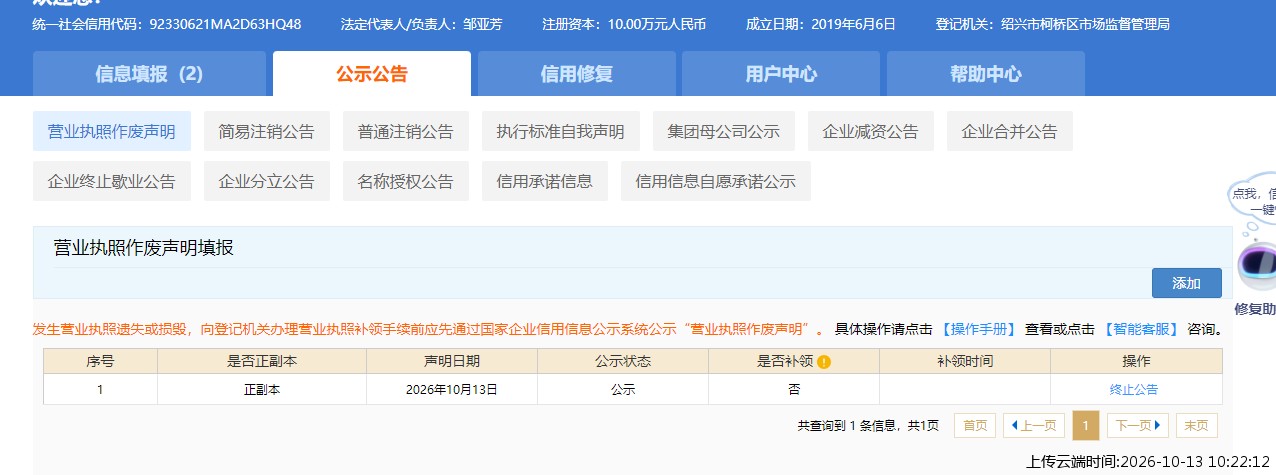Open 信用信息自愿承诺公示 category
This screenshot has width=1276, height=475.
(716, 181)
